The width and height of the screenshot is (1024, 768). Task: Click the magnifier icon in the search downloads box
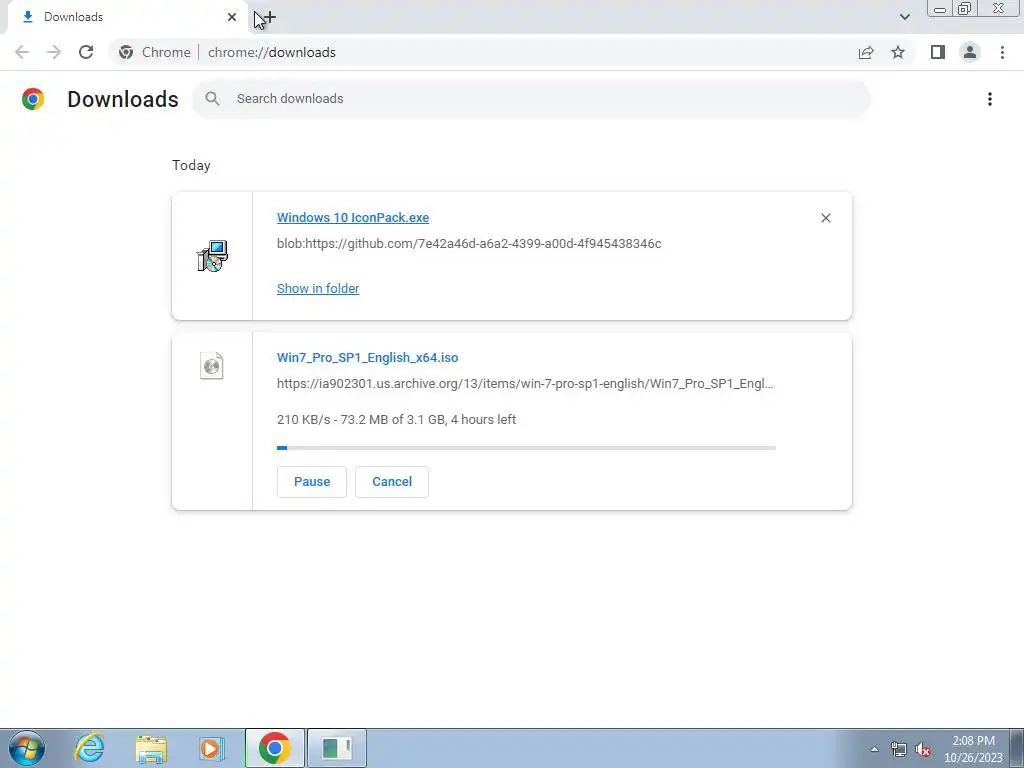click(212, 99)
